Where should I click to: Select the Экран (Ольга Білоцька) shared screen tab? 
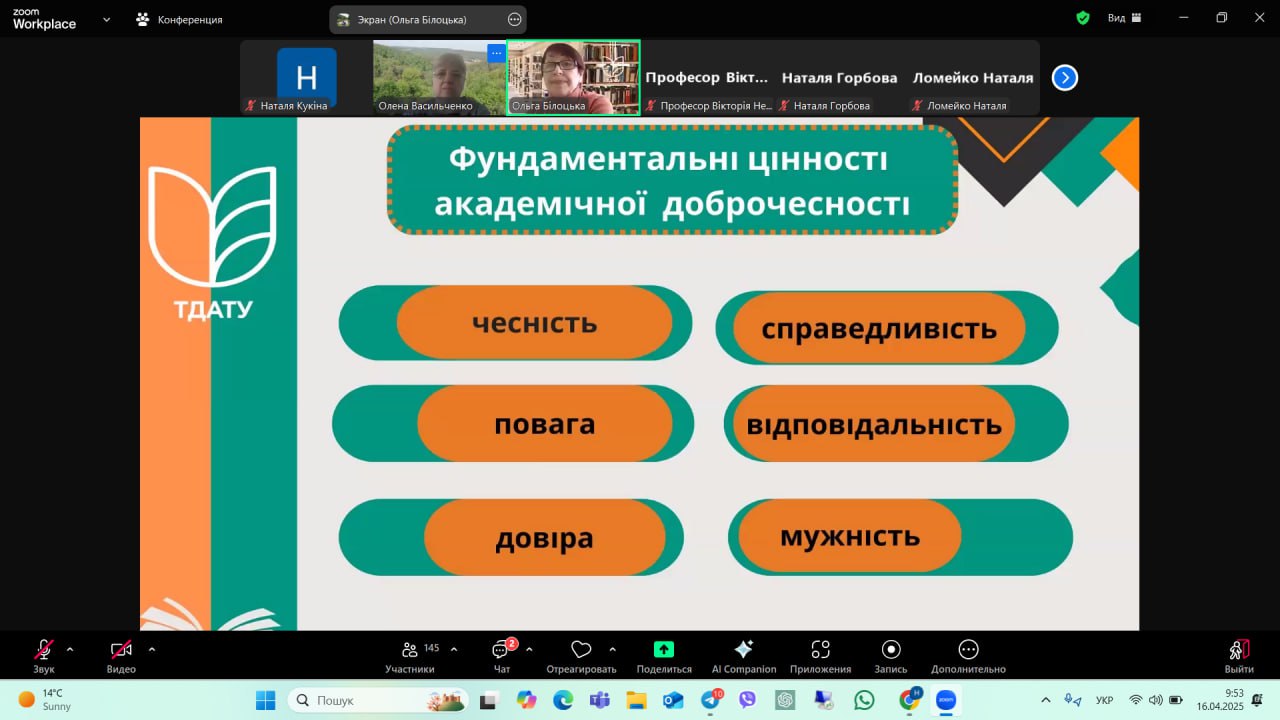[x=428, y=19]
